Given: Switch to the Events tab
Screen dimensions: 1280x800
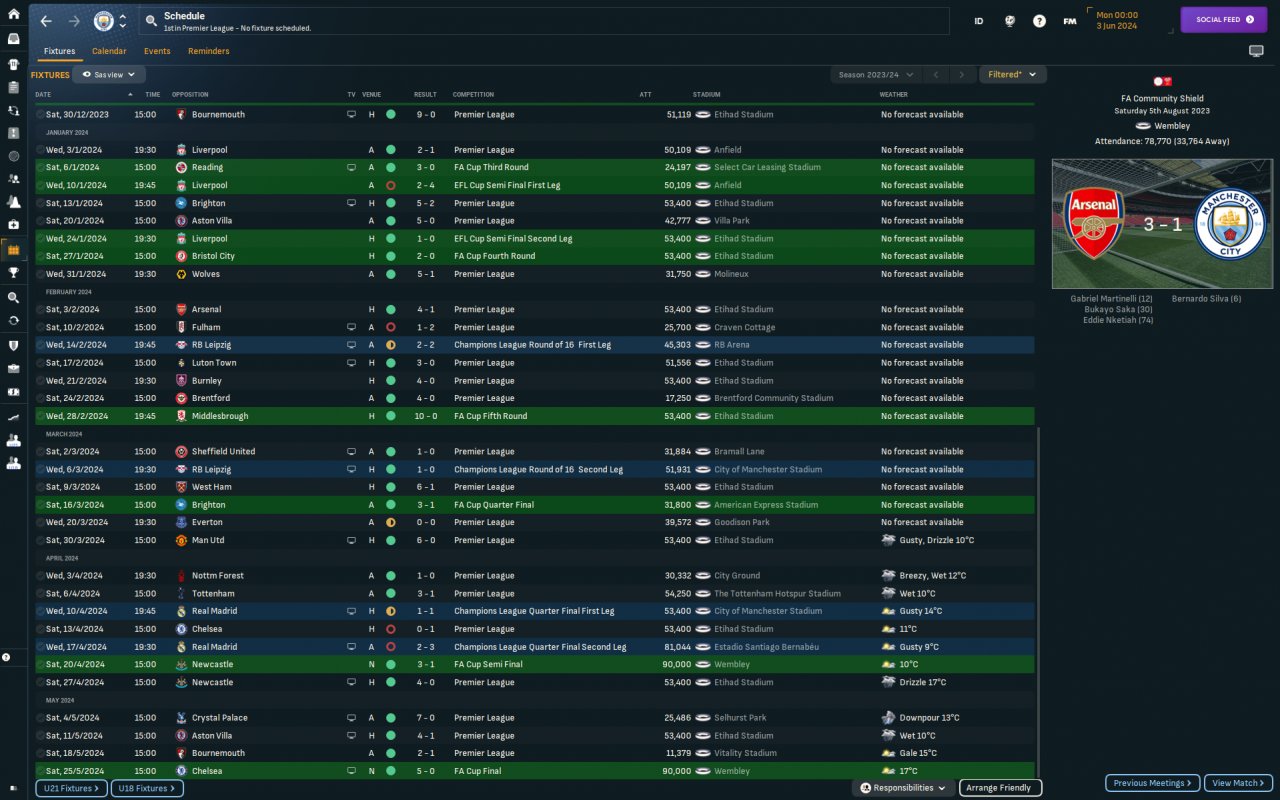Looking at the screenshot, I should (x=157, y=51).
